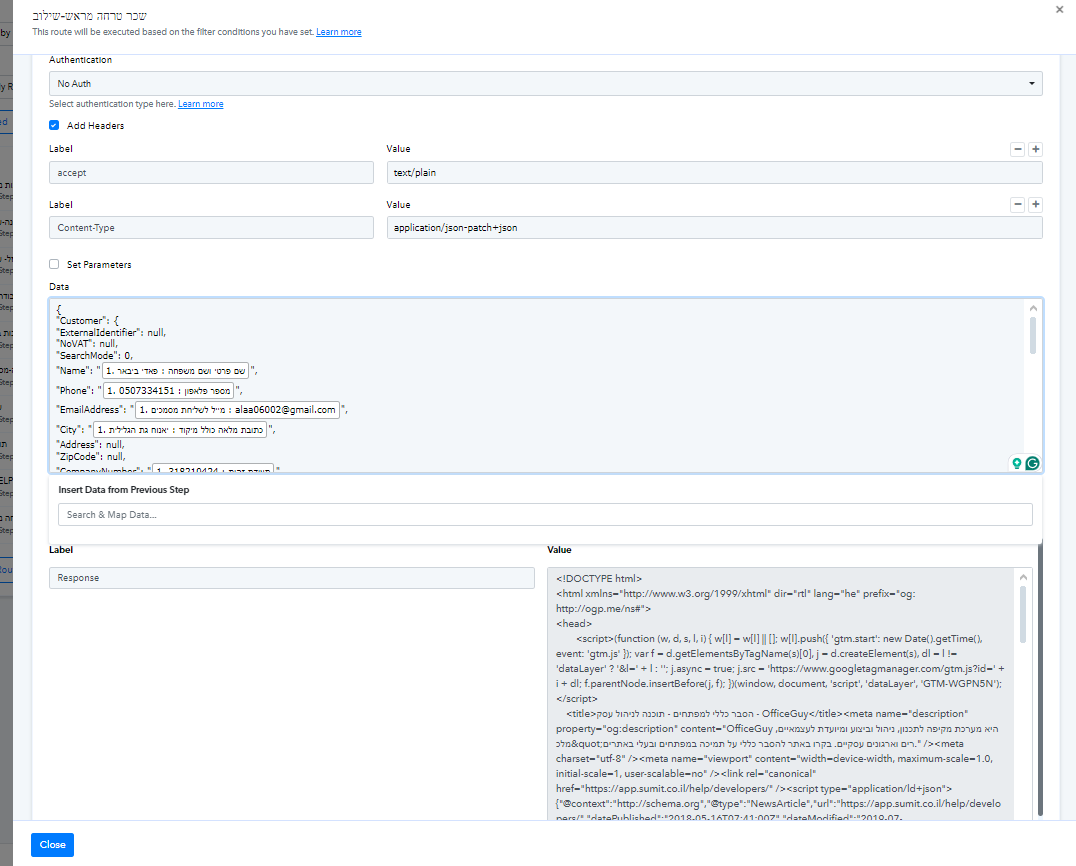Click the Insert Data from Previous Step heading

[x=124, y=490]
